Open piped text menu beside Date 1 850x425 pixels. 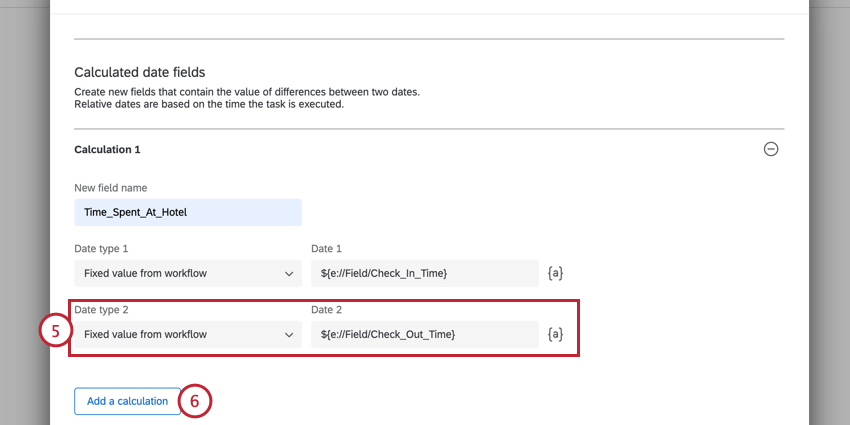(556, 272)
